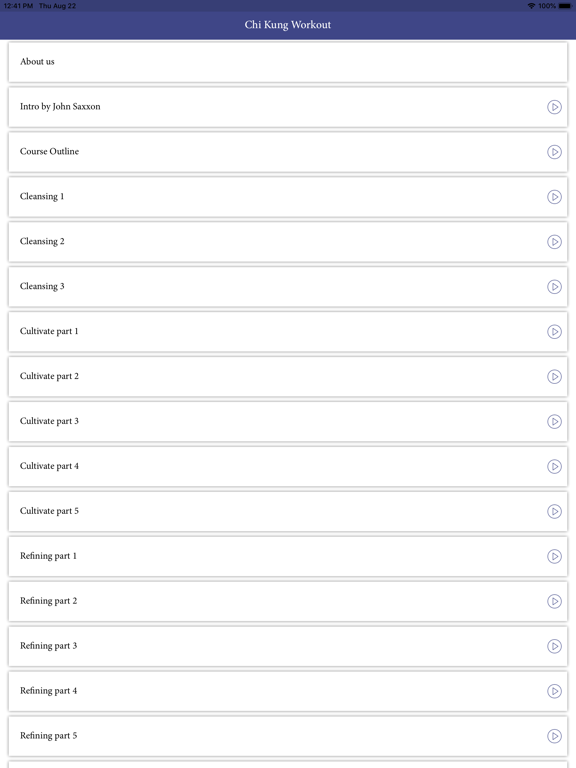Click the Chi Kung Workout title
Viewport: 576px width, 768px height.
pos(288,24)
